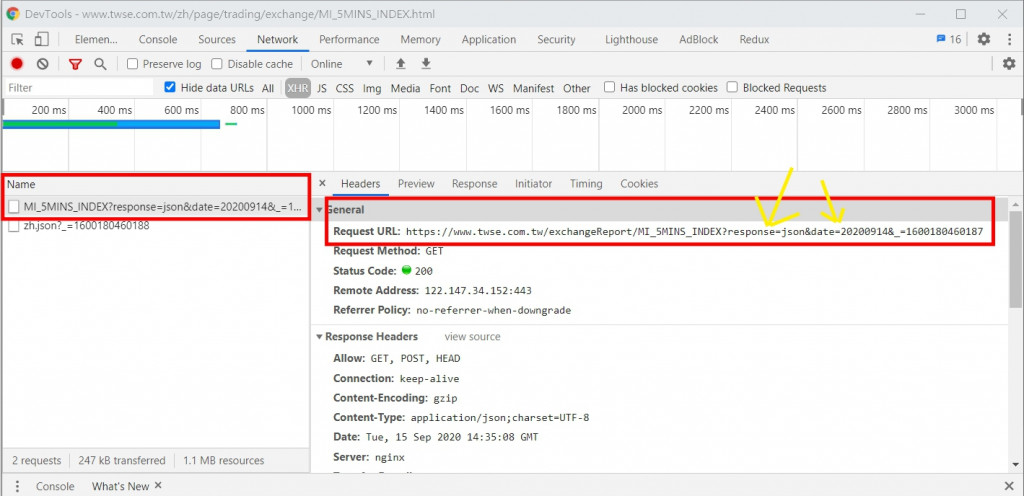Open the Security tab
The width and height of the screenshot is (1024, 496).
tap(556, 39)
